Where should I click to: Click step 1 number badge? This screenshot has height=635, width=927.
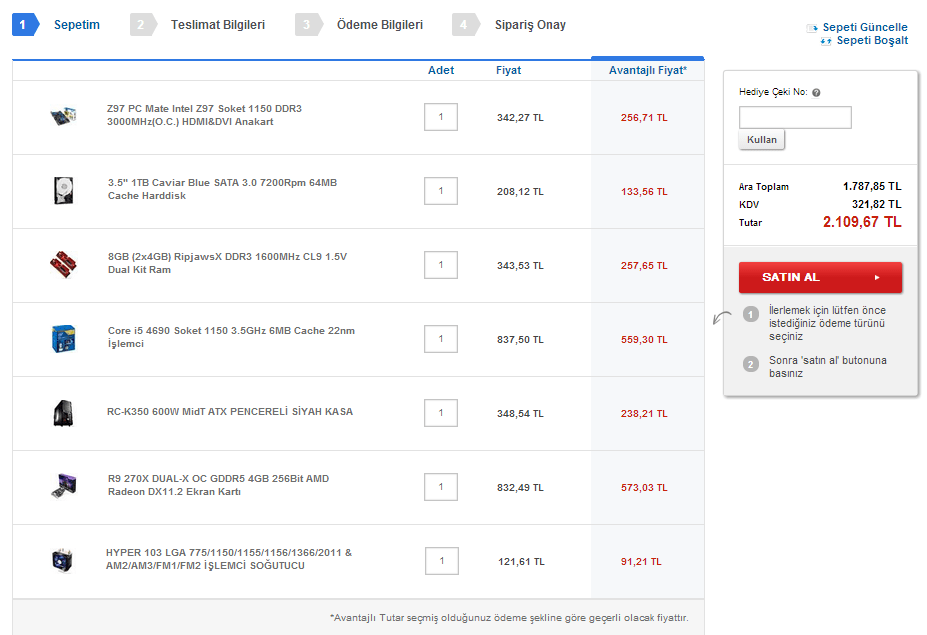24,25
